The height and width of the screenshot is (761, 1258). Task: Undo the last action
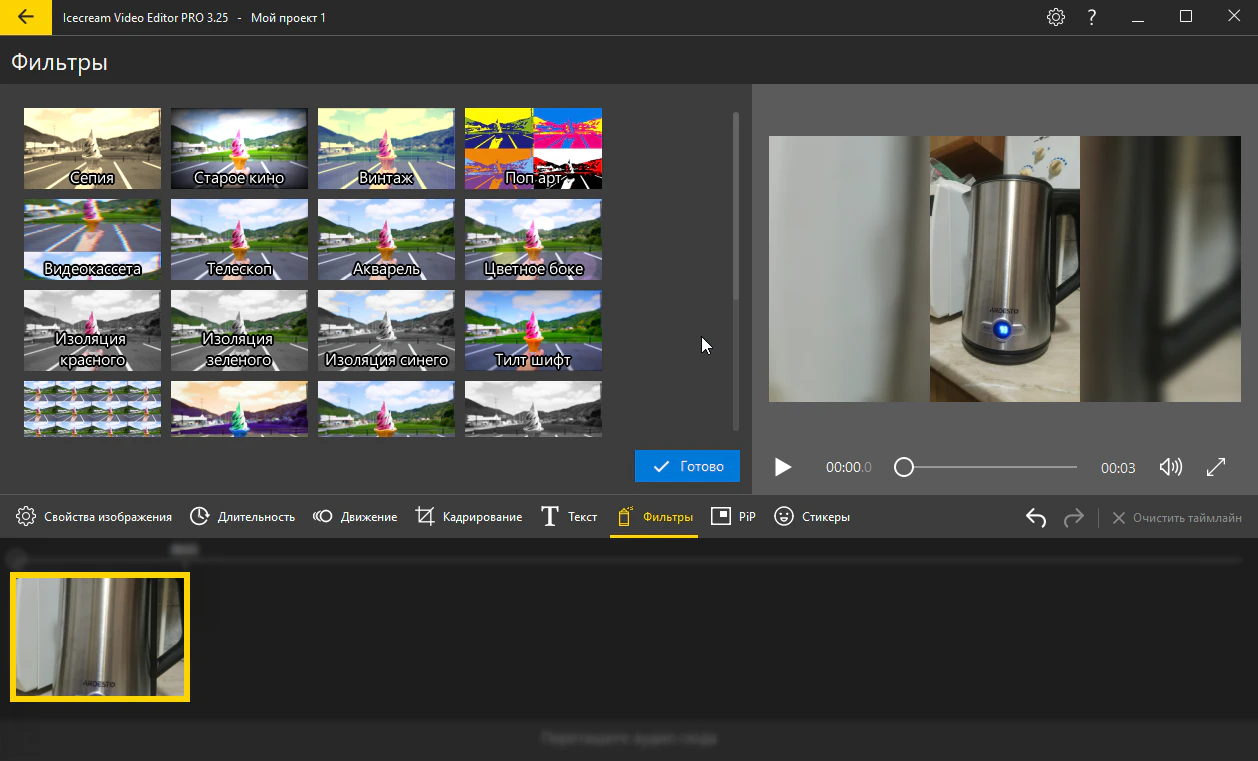click(x=1036, y=517)
